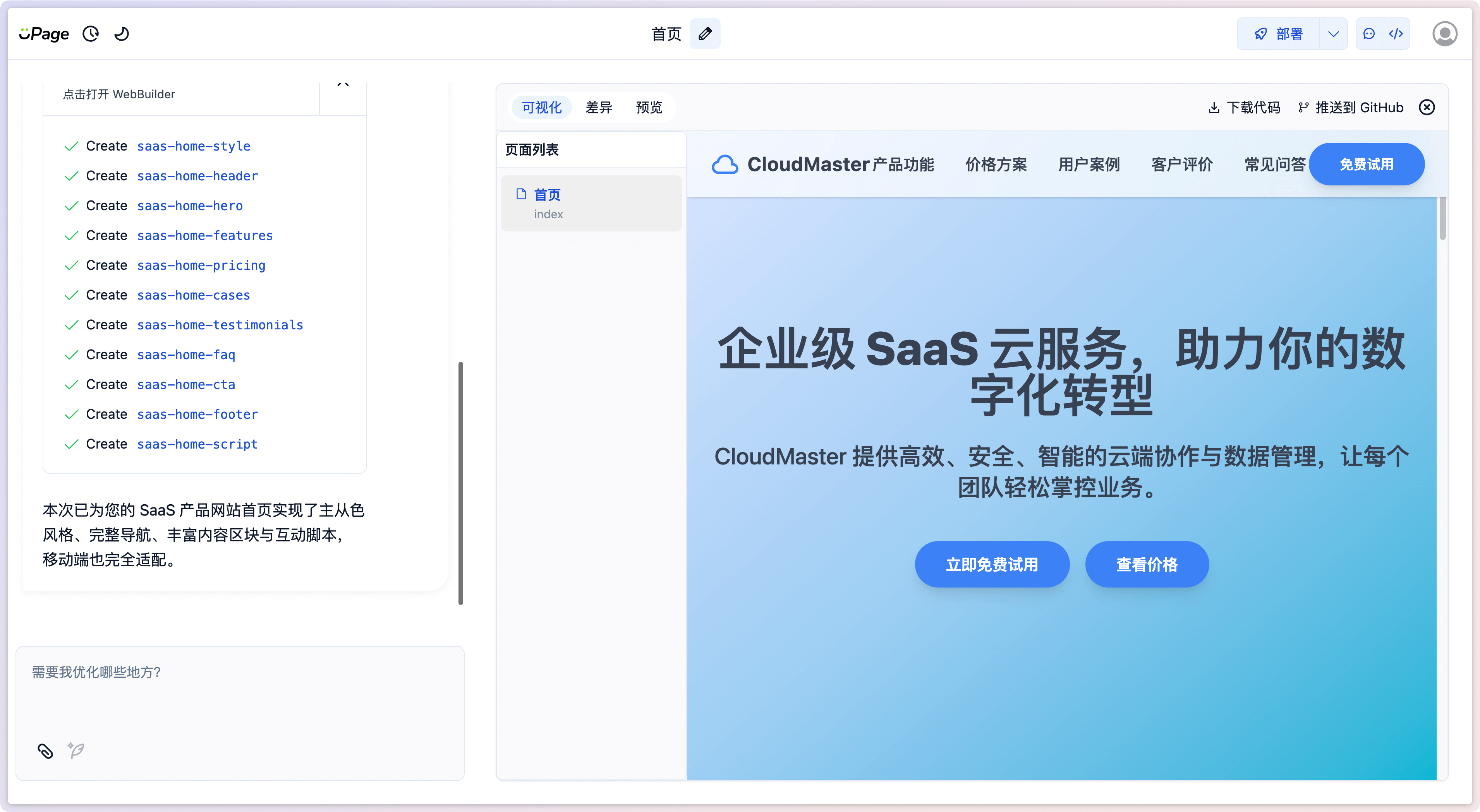Open the version history clock icon
This screenshot has width=1480, height=812.
pos(91,34)
